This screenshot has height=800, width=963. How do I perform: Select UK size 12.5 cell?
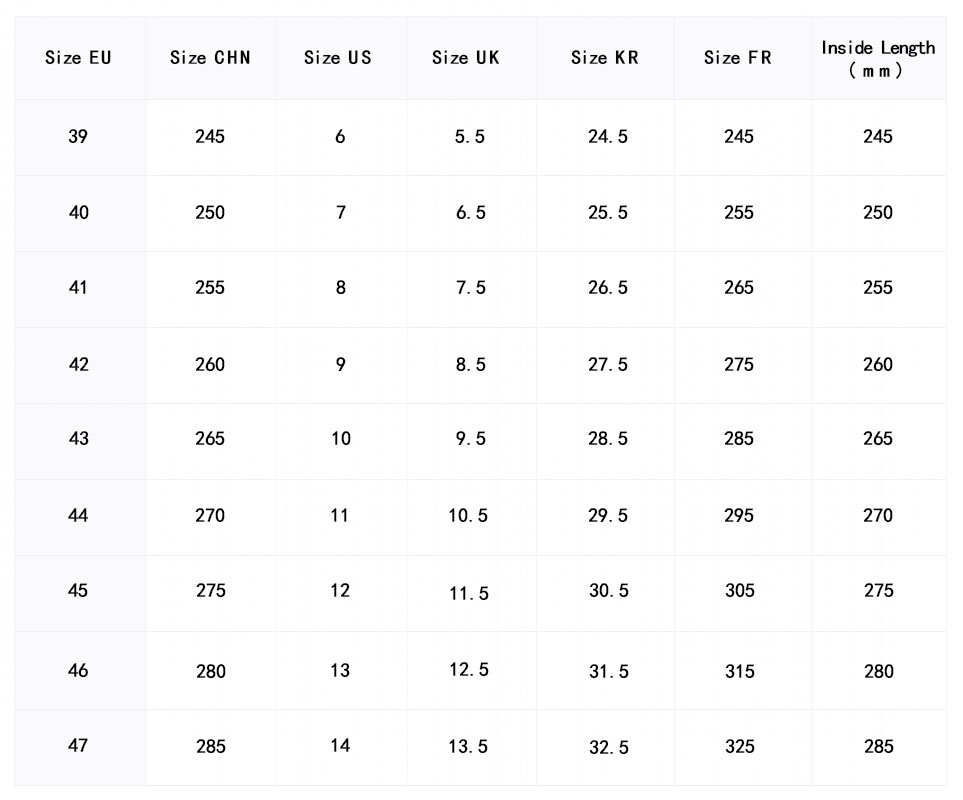click(x=469, y=670)
